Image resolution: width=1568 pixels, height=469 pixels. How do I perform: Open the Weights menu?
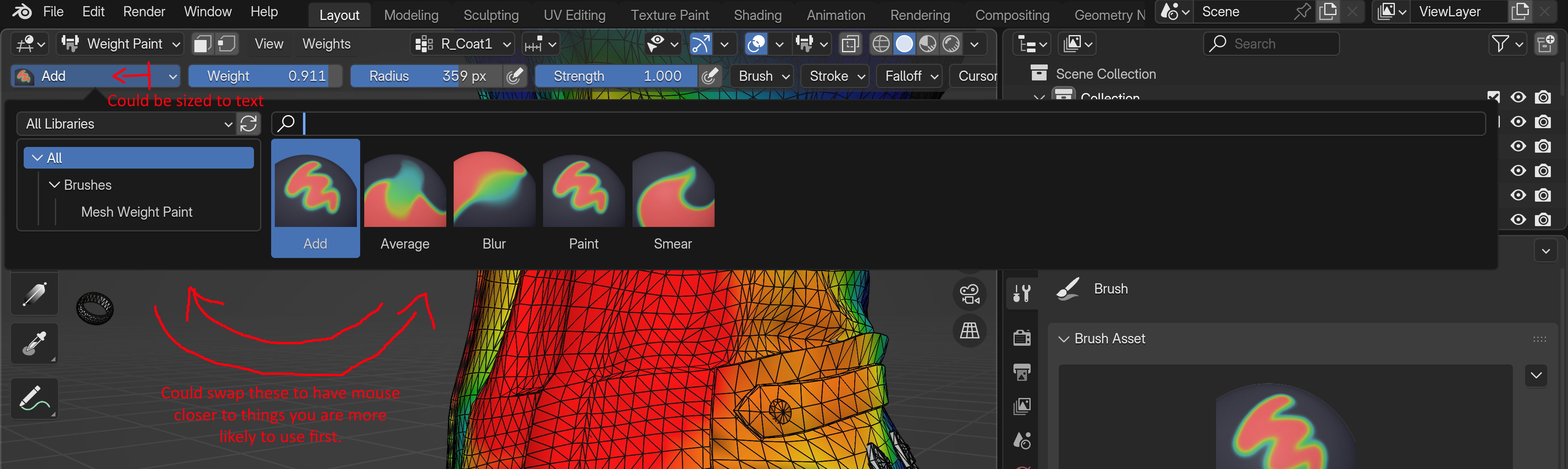click(x=326, y=44)
